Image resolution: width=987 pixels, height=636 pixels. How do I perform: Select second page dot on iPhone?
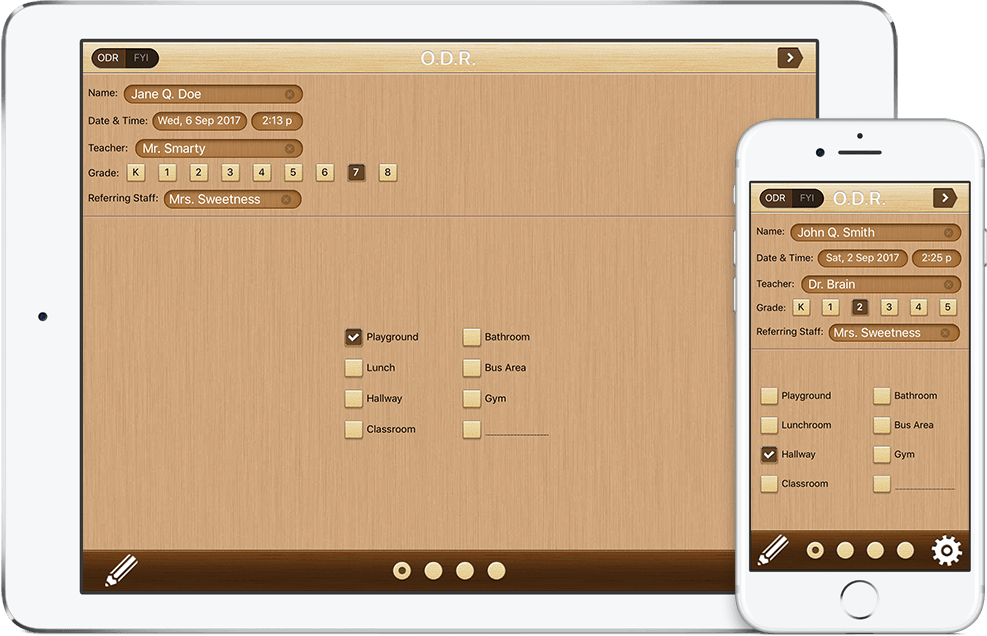[x=845, y=550]
